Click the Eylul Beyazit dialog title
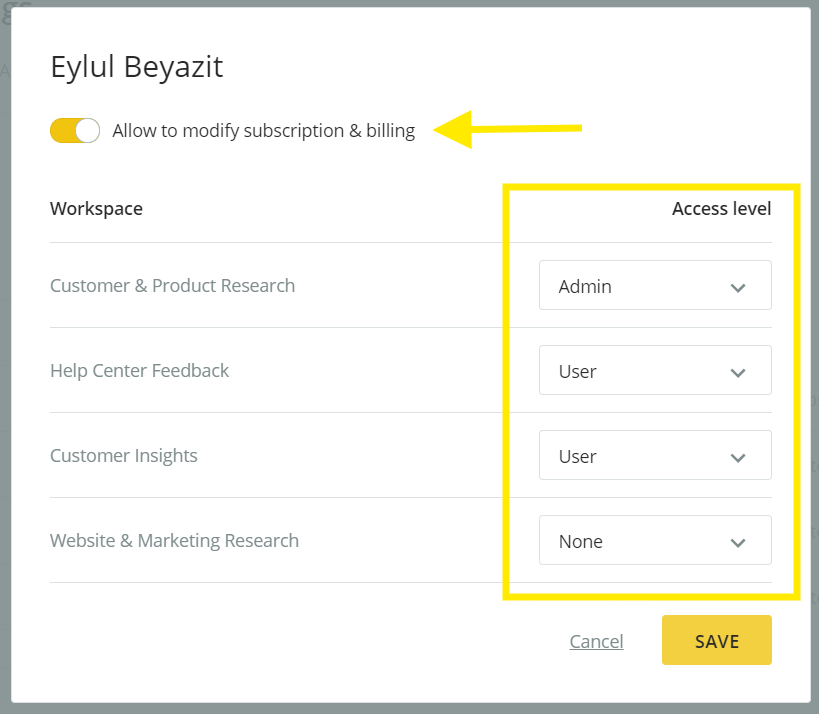The height and width of the screenshot is (714, 819). pos(137,67)
